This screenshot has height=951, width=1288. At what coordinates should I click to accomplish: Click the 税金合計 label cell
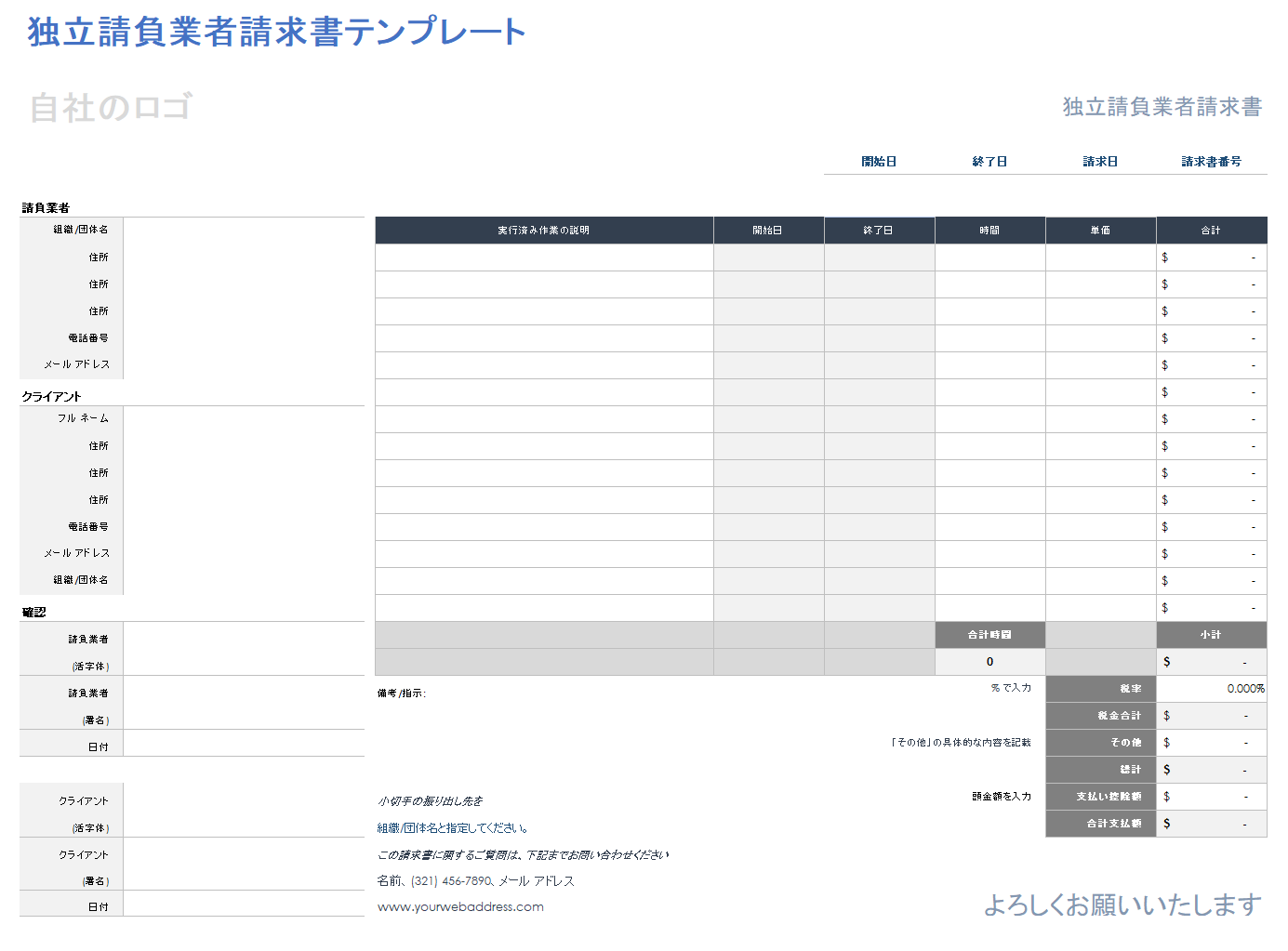point(1100,716)
